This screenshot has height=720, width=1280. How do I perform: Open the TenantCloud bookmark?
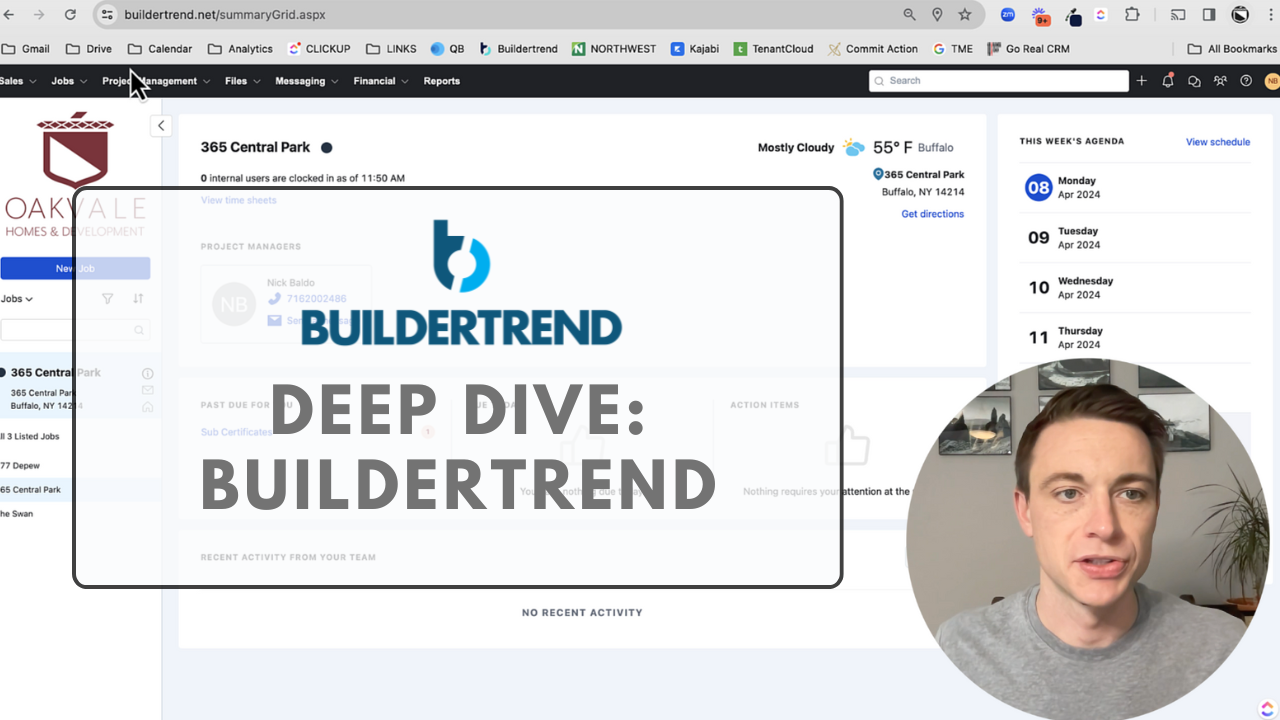pos(774,48)
